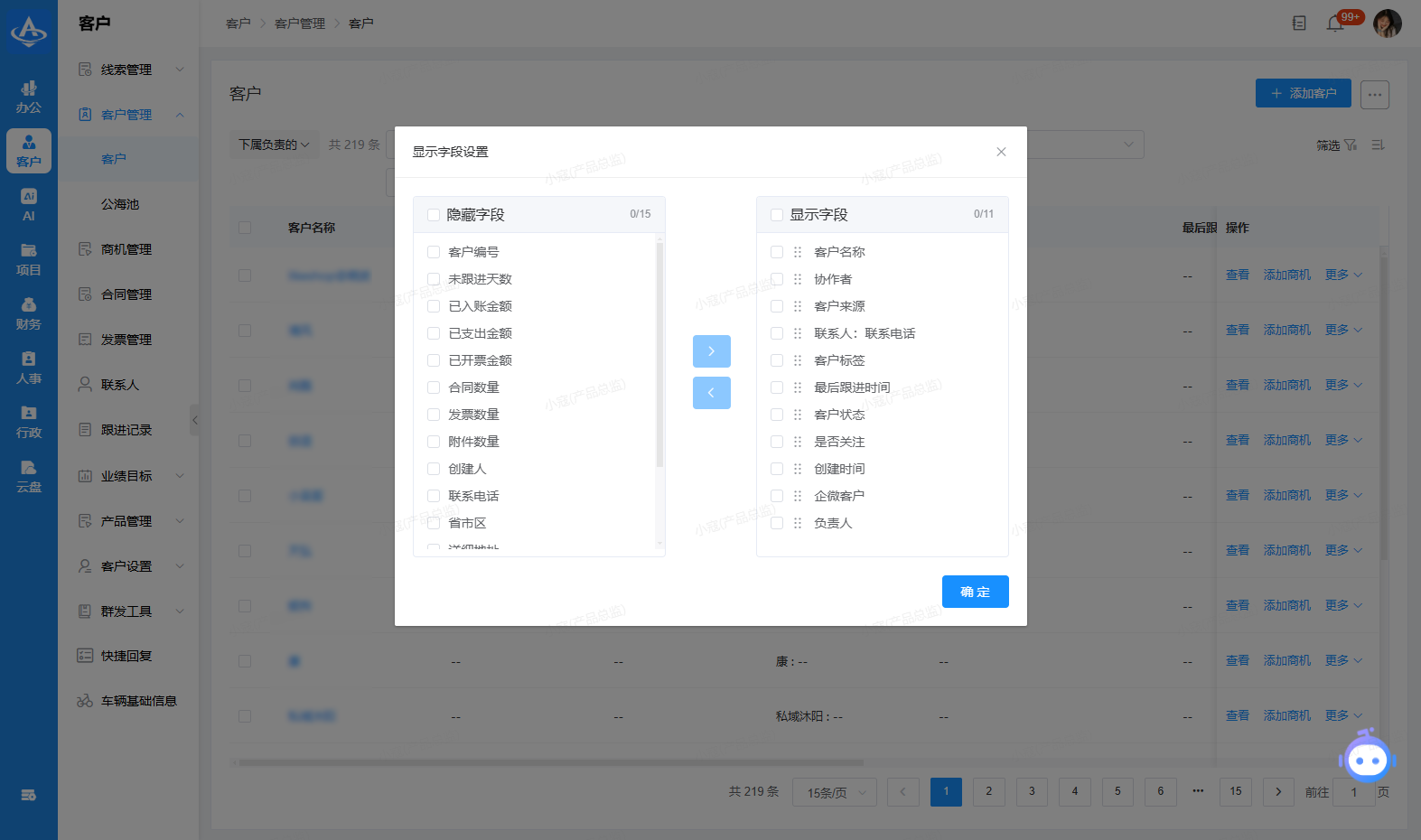Image resolution: width=1421 pixels, height=840 pixels.
Task: Click the 添加客户 button
Action: 1303,93
